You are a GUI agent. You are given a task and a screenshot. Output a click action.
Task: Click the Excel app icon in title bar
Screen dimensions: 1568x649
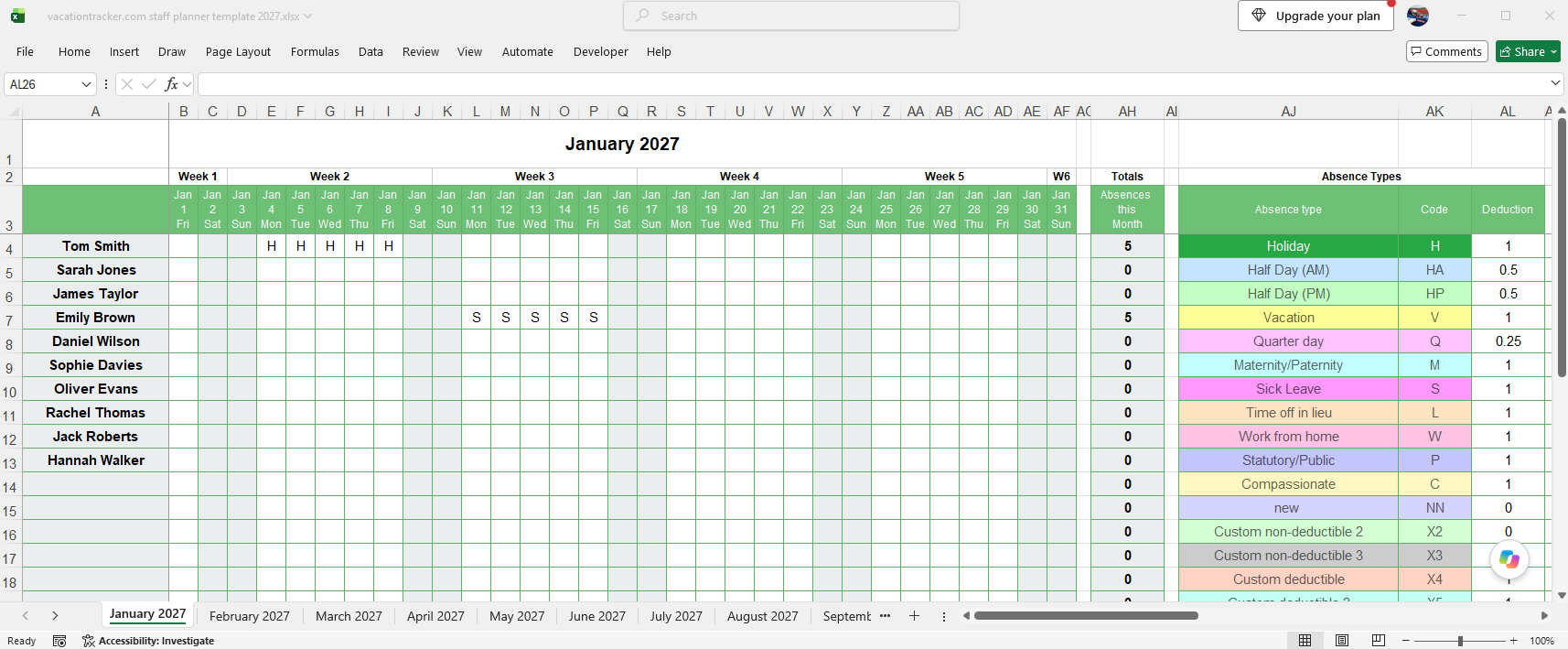click(x=17, y=16)
